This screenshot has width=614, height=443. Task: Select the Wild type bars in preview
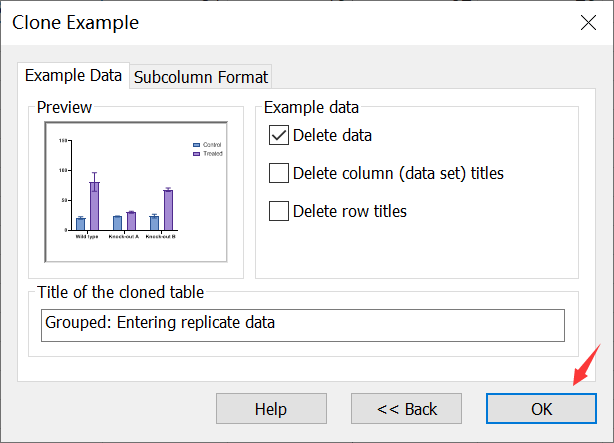88,208
